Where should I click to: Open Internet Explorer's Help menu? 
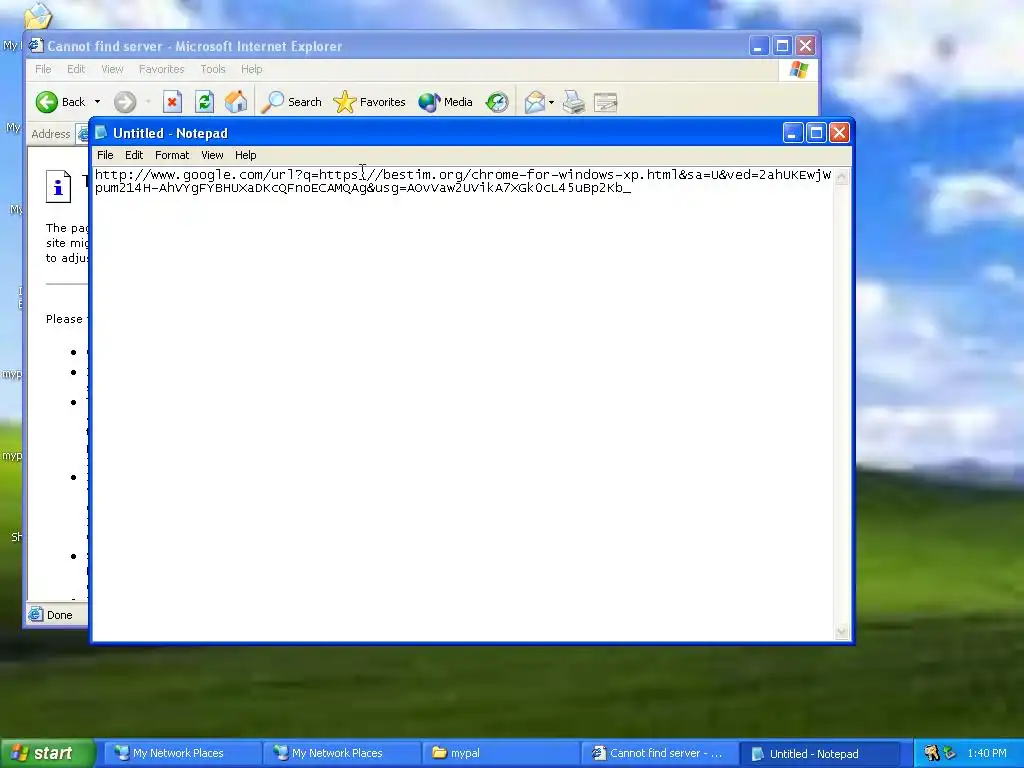(x=251, y=69)
